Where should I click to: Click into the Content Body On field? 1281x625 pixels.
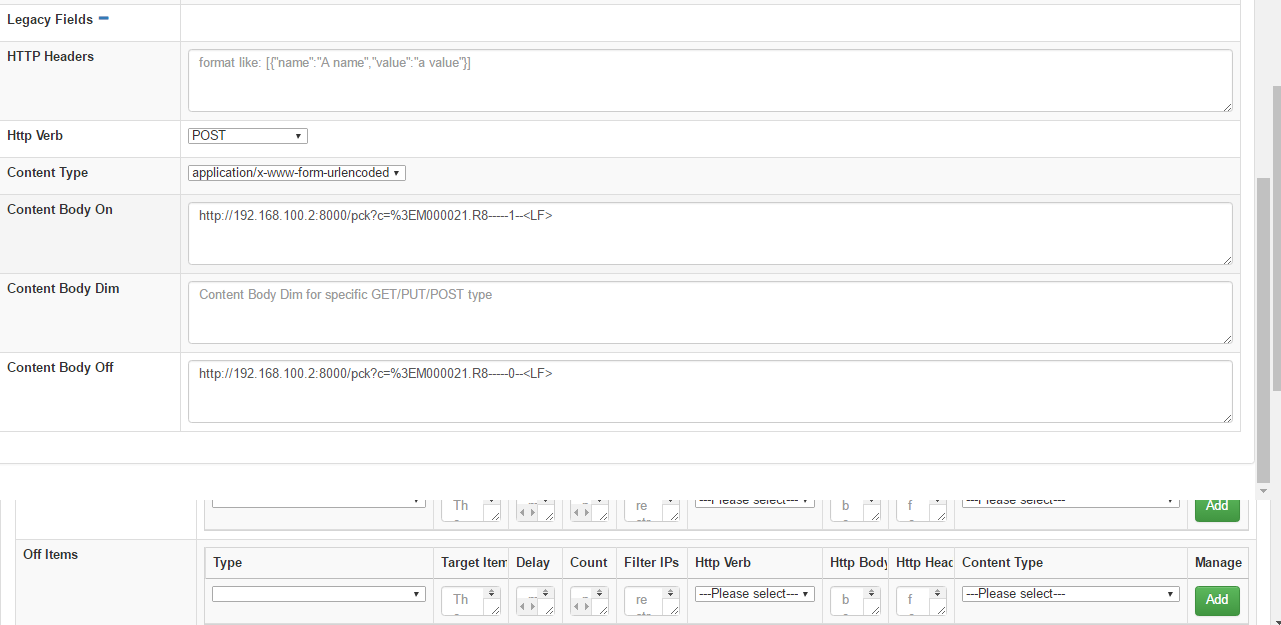(709, 233)
